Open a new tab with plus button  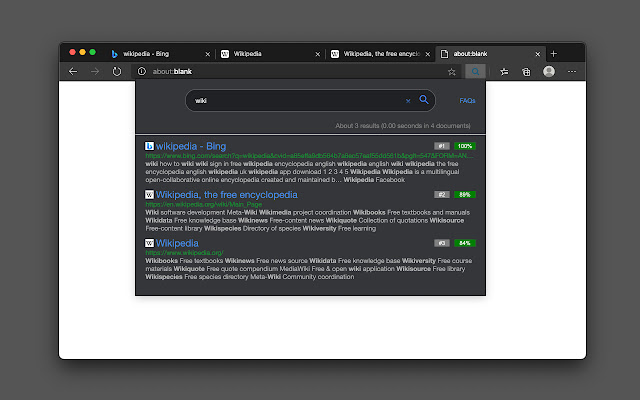point(553,54)
